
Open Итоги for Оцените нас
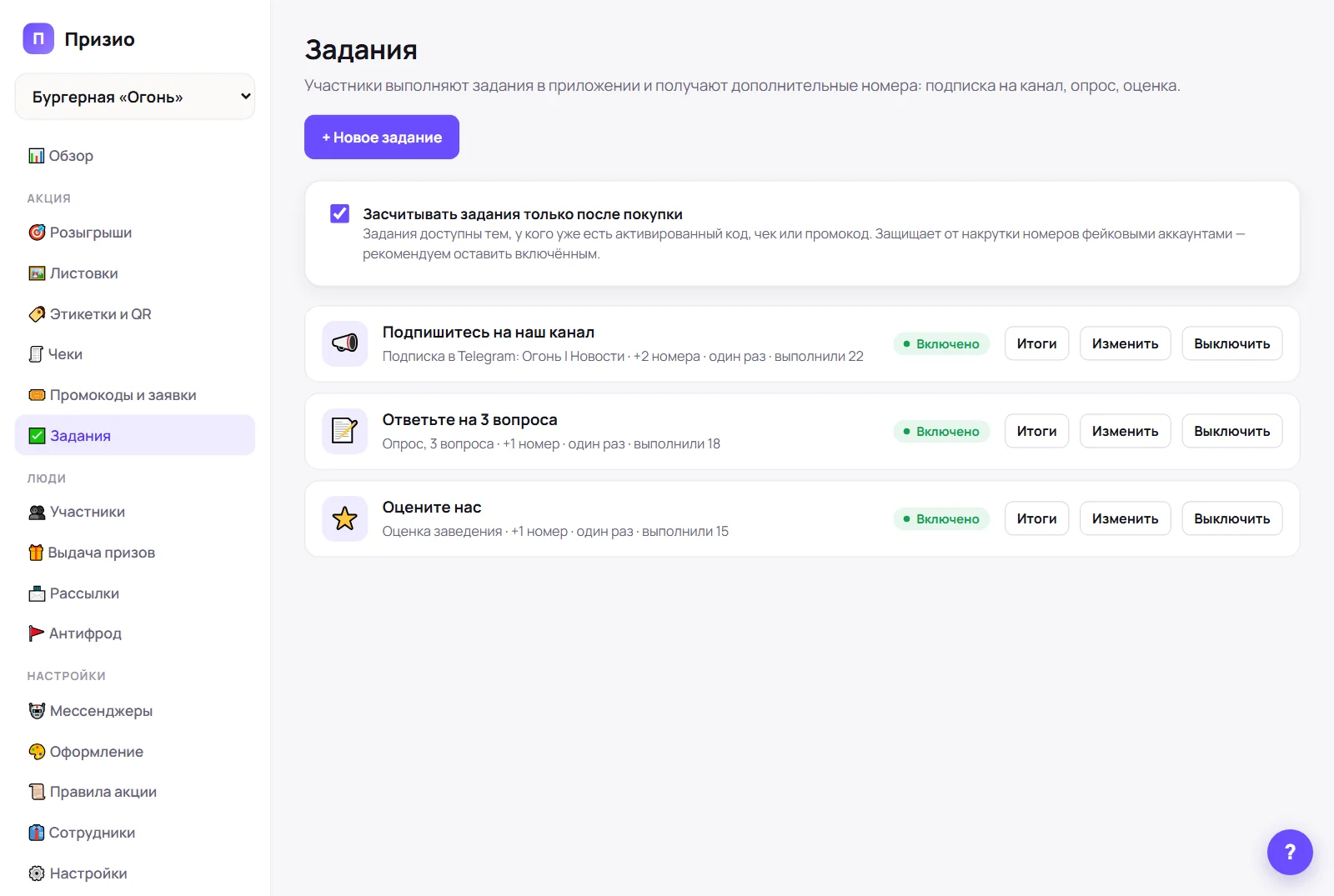click(1036, 518)
